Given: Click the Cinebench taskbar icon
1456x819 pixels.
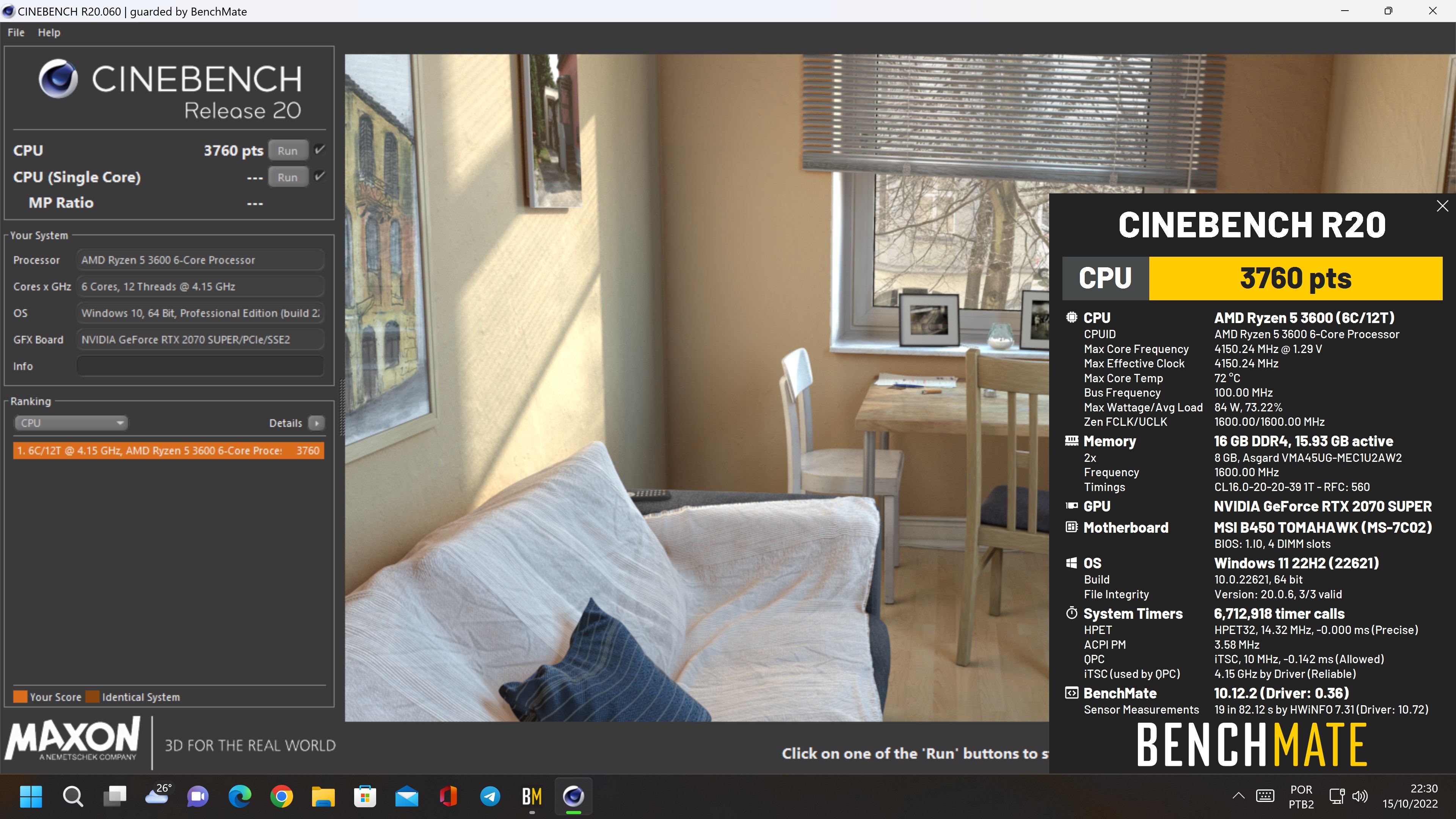Looking at the screenshot, I should [x=574, y=796].
